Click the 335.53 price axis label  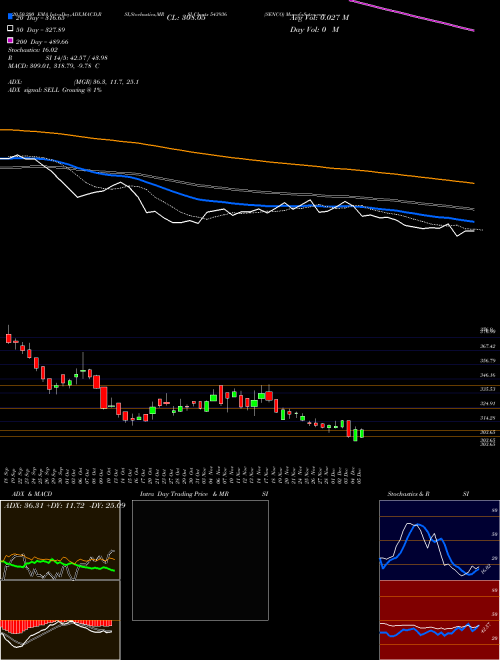[487, 389]
